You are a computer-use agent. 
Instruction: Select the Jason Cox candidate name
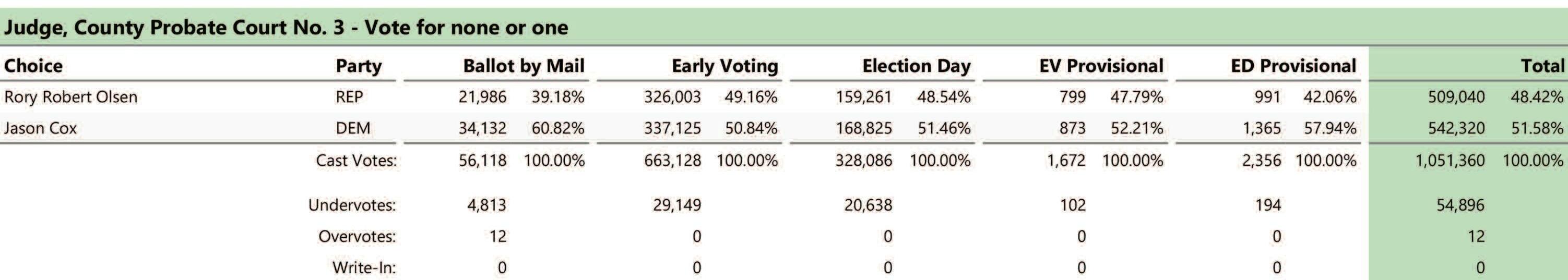(40, 128)
